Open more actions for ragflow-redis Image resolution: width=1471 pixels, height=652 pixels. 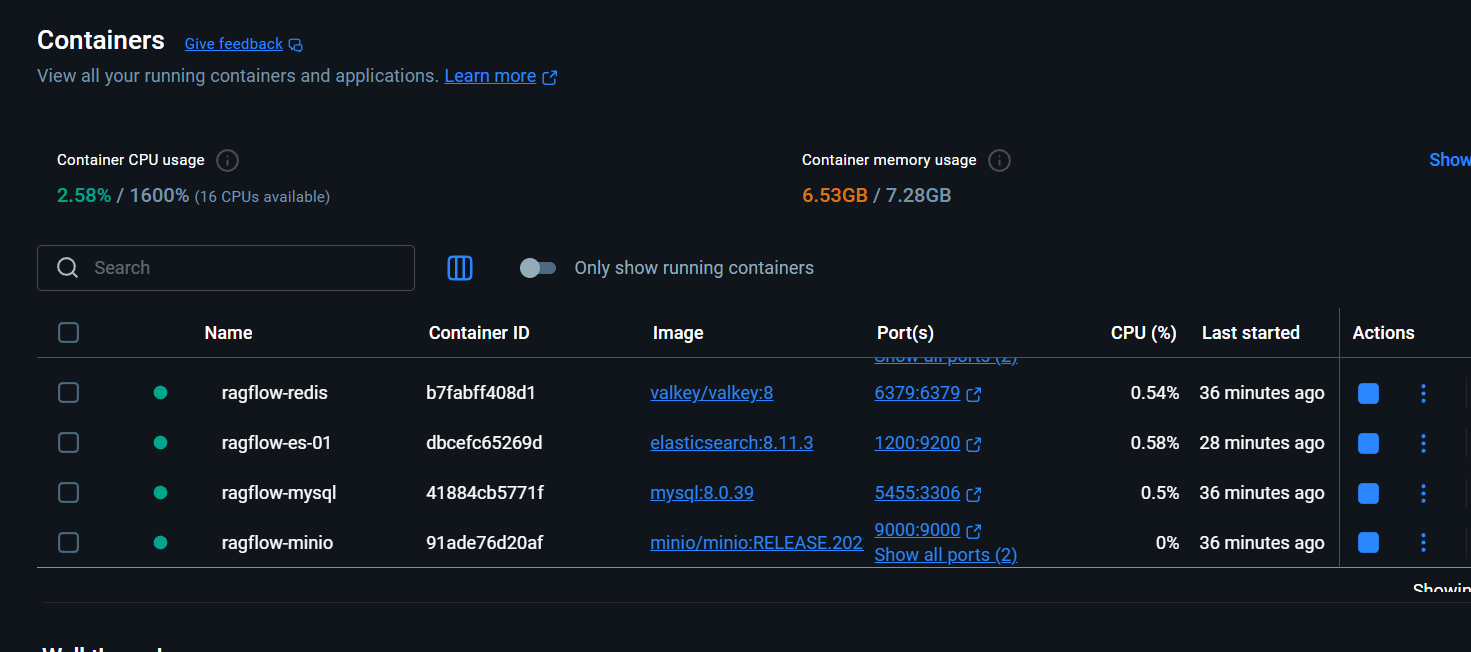[x=1423, y=394]
